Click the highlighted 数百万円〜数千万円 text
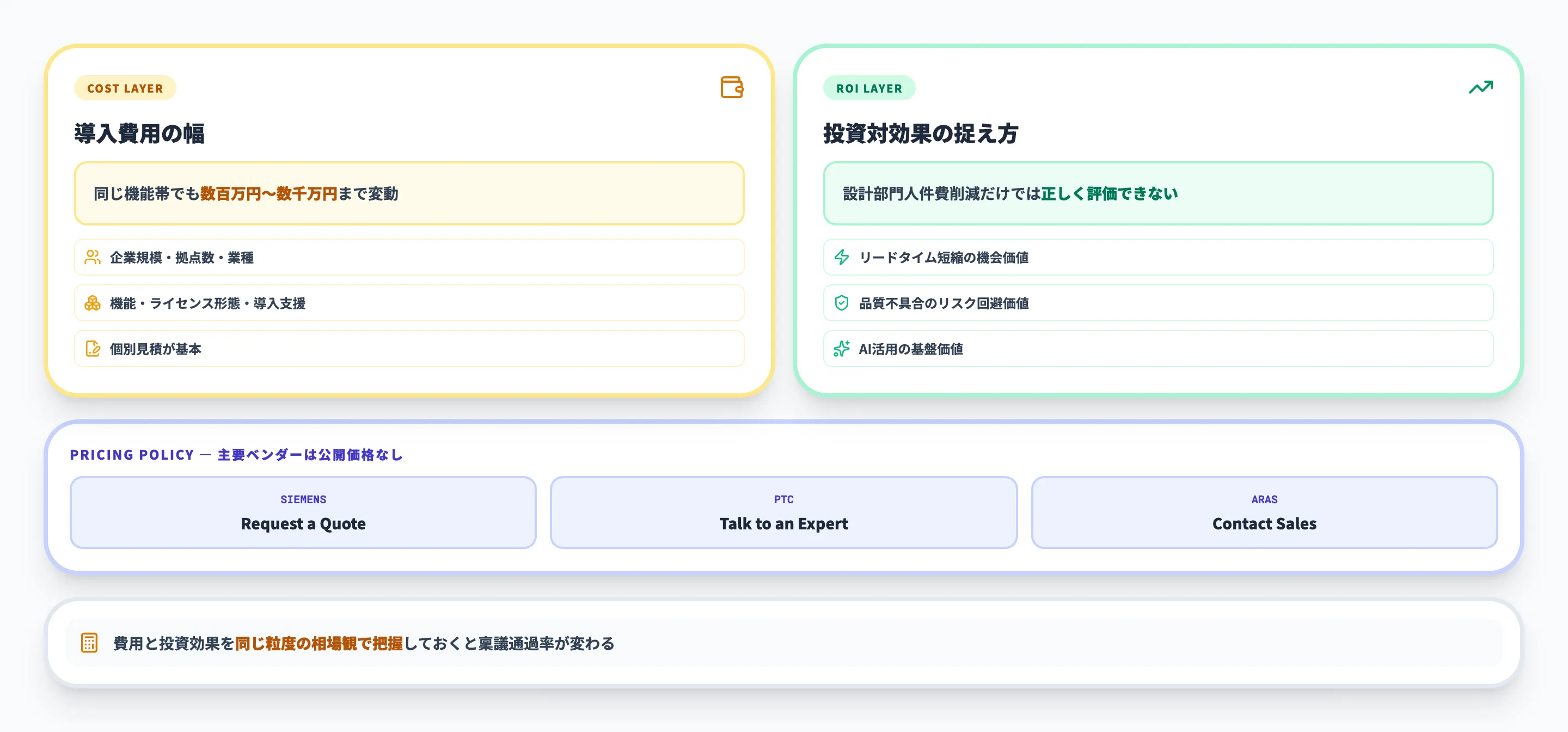 coord(268,194)
